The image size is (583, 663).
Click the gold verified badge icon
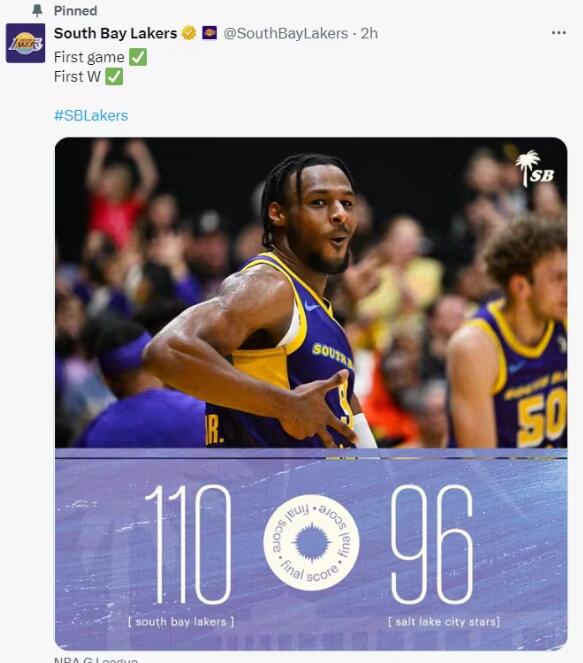(x=189, y=33)
